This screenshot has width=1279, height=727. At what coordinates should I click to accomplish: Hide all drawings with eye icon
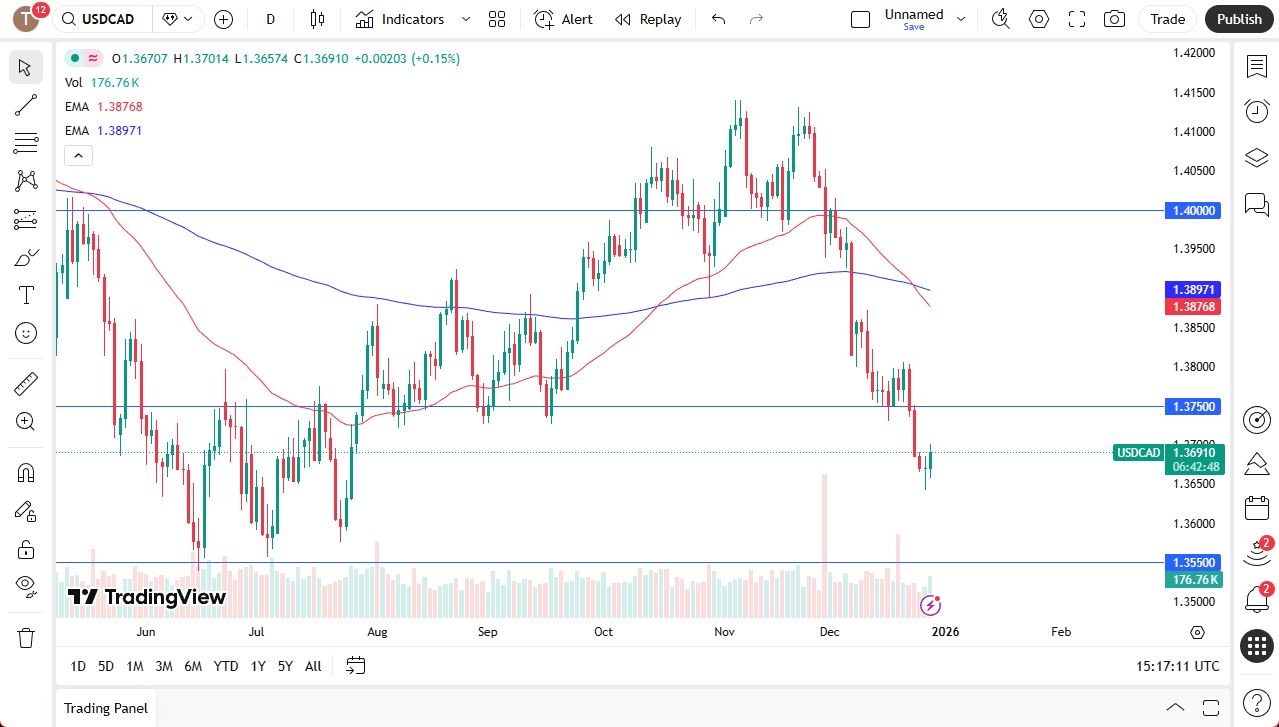(26, 585)
